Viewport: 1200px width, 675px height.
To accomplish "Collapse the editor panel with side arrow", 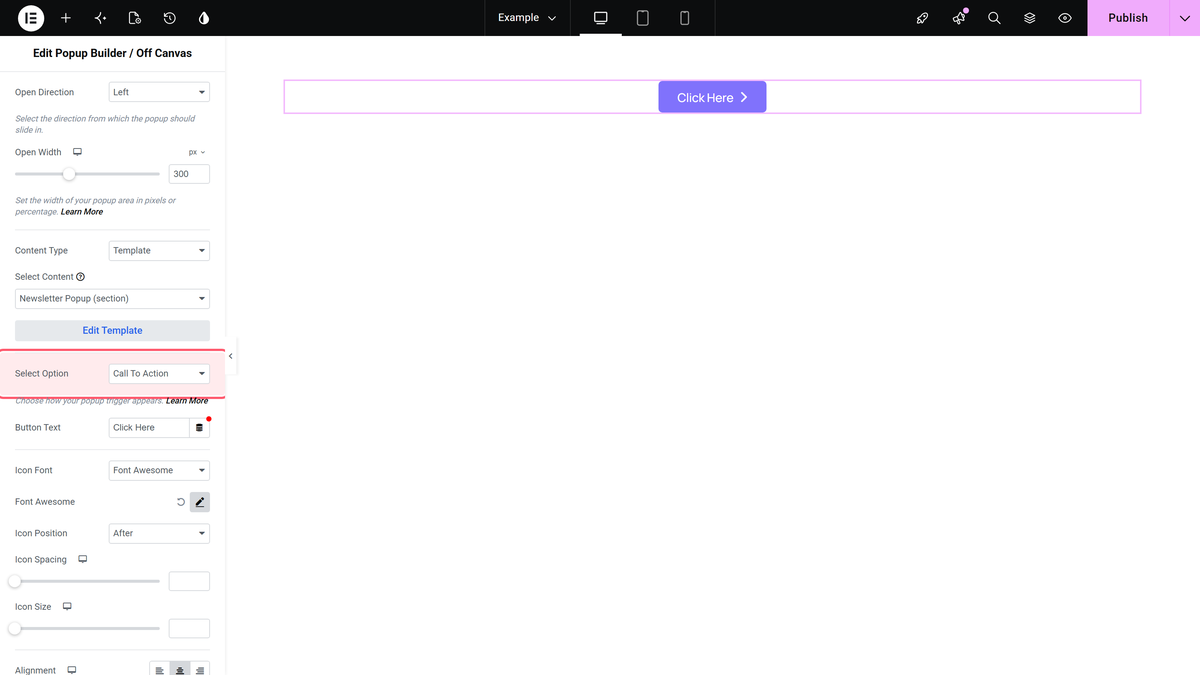I will coord(231,356).
